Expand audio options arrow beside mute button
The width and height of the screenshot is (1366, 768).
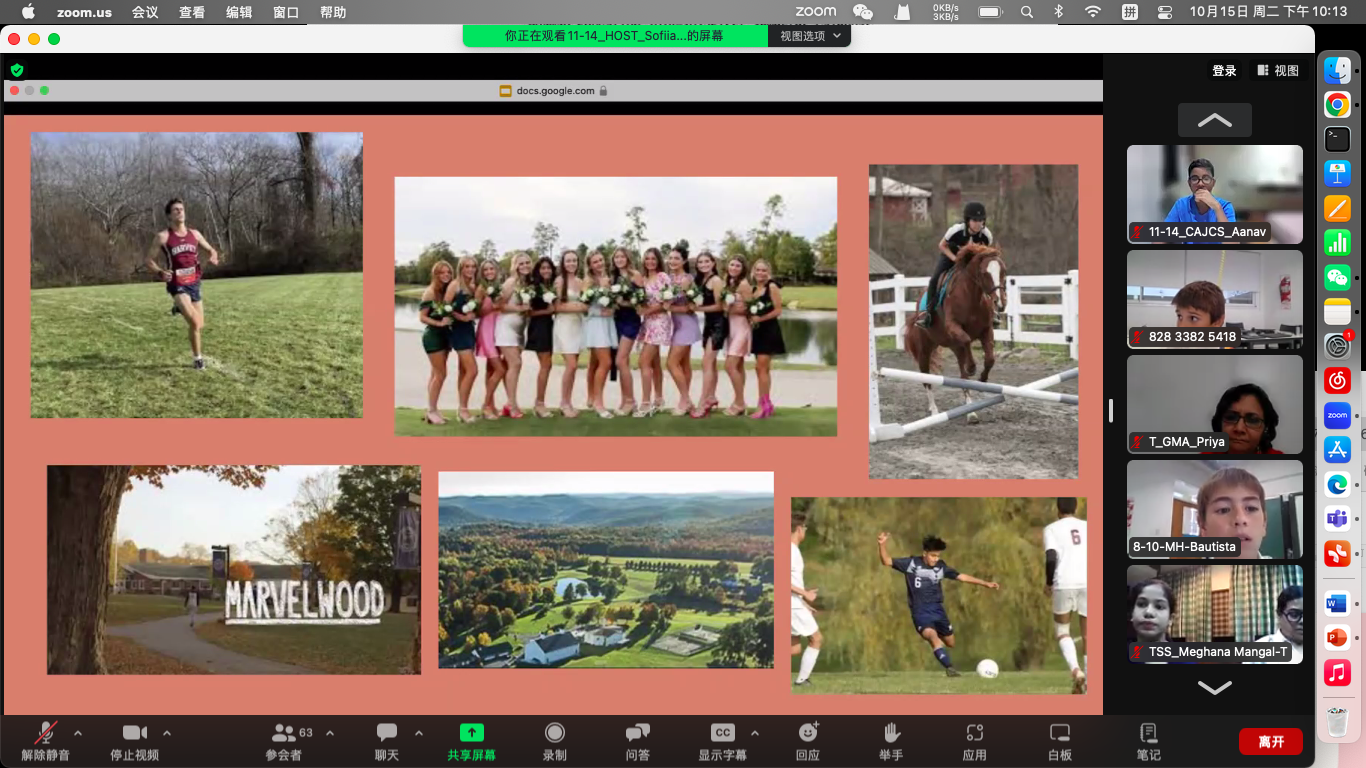point(78,732)
